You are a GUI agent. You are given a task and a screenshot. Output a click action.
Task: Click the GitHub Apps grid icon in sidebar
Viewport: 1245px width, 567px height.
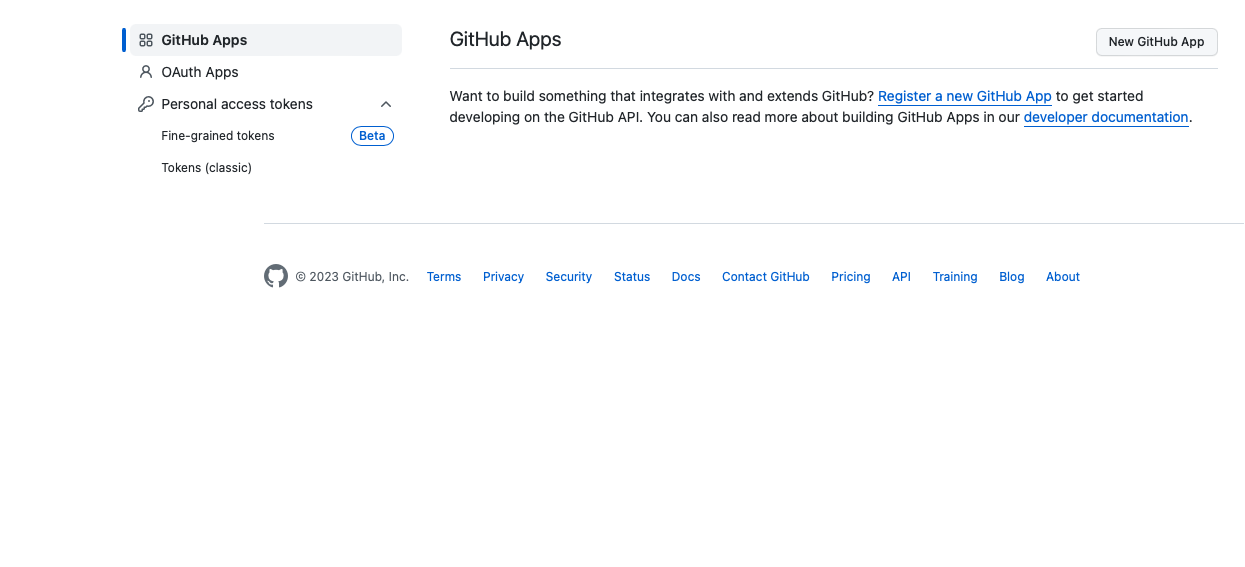click(146, 40)
